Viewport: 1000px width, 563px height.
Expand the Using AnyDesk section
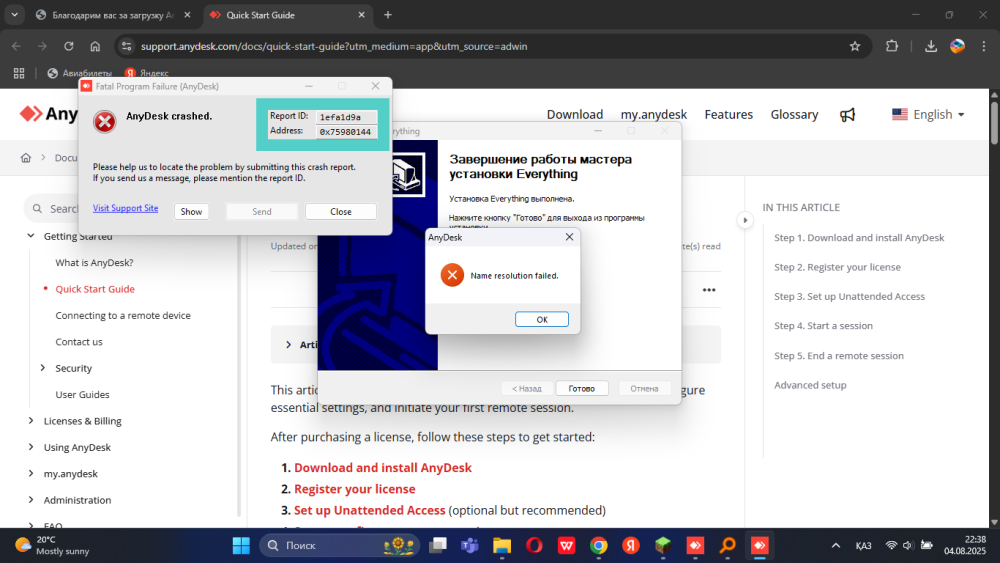click(x=31, y=447)
